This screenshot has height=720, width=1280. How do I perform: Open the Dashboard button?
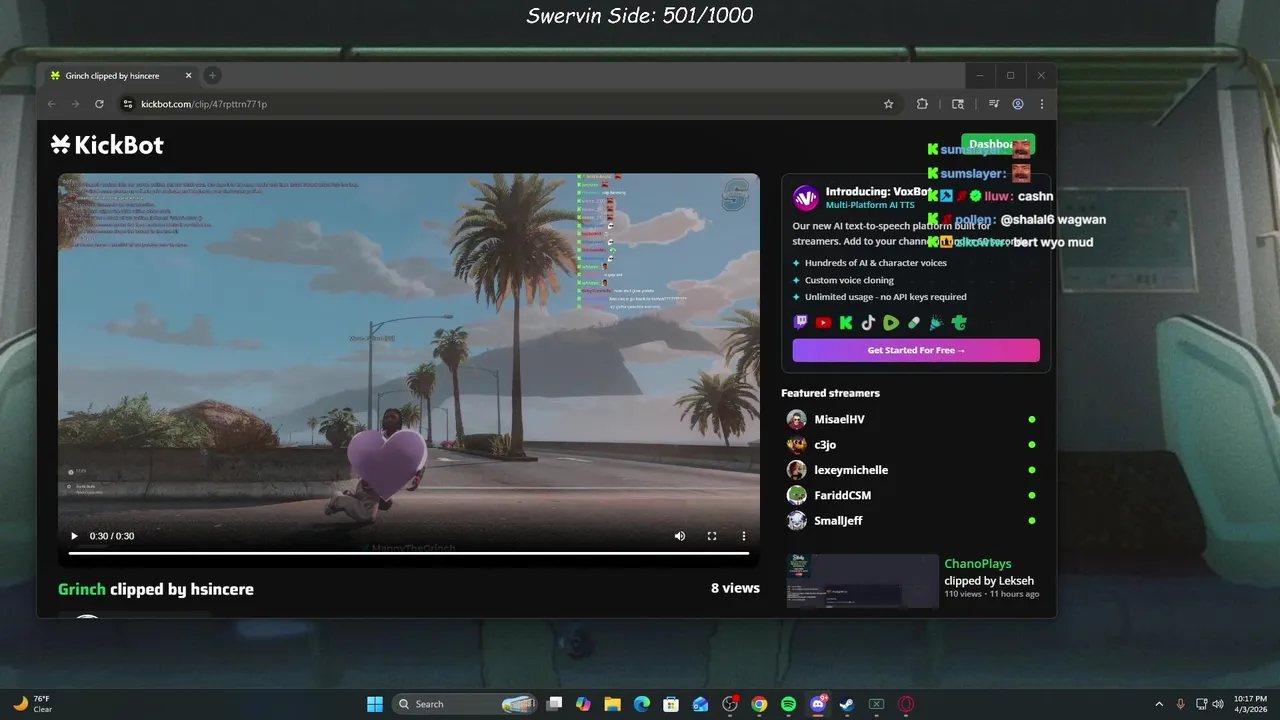click(x=997, y=145)
